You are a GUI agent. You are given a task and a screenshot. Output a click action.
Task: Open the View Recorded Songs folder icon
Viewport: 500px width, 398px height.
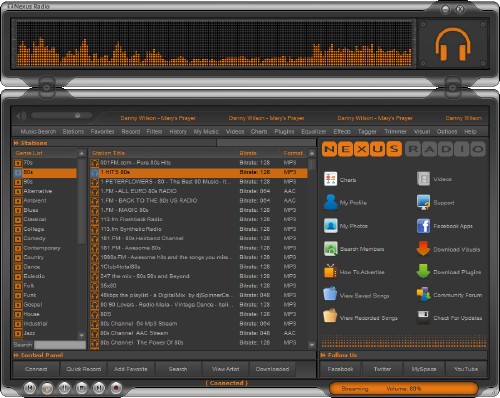tap(330, 315)
